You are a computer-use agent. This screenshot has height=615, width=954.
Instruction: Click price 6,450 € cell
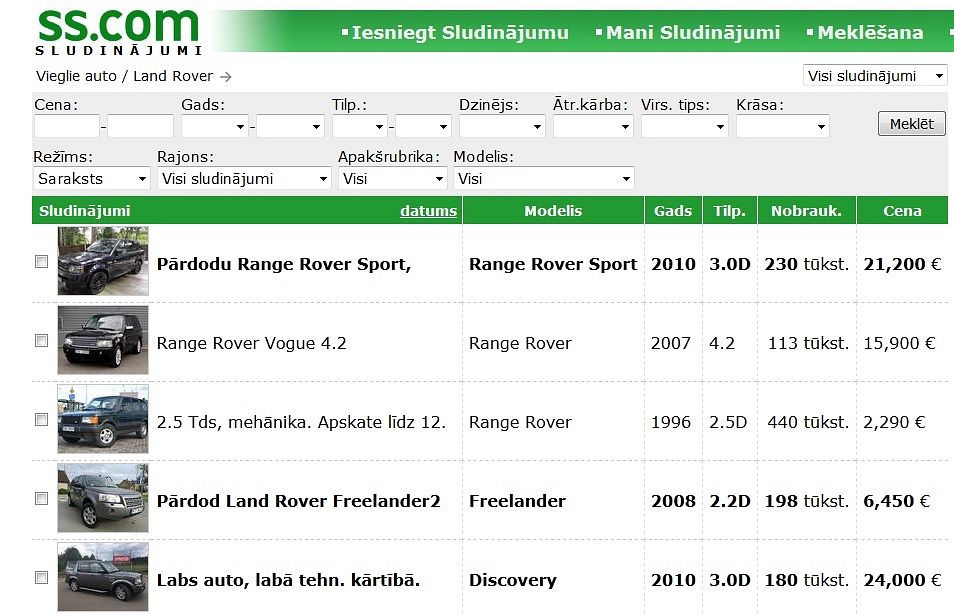(x=896, y=501)
